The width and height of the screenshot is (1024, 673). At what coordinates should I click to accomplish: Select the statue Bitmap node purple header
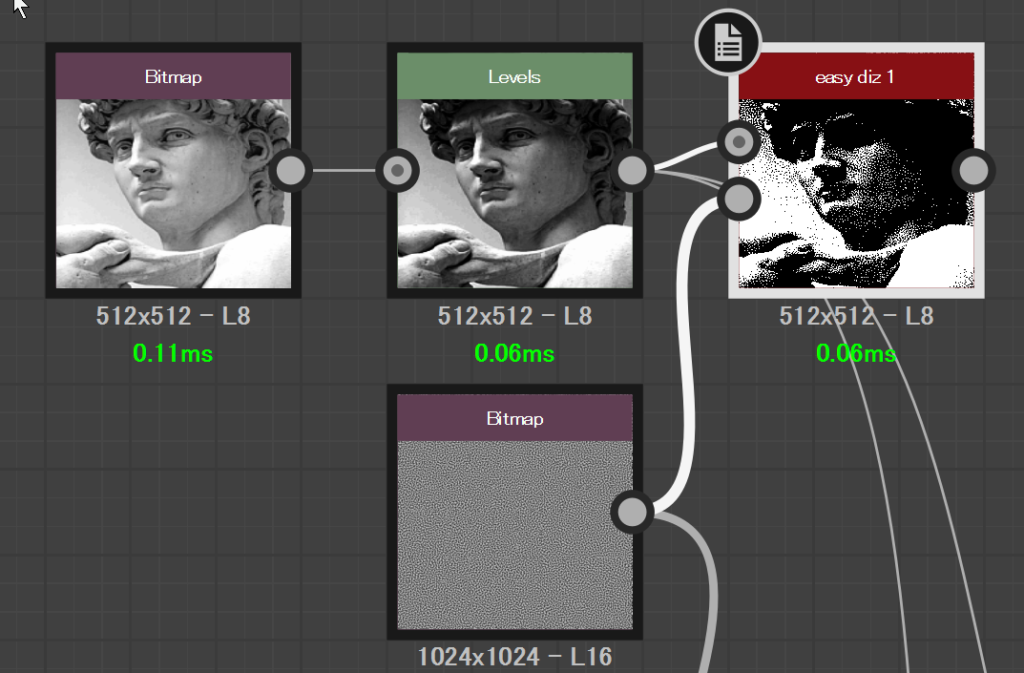tap(173, 76)
